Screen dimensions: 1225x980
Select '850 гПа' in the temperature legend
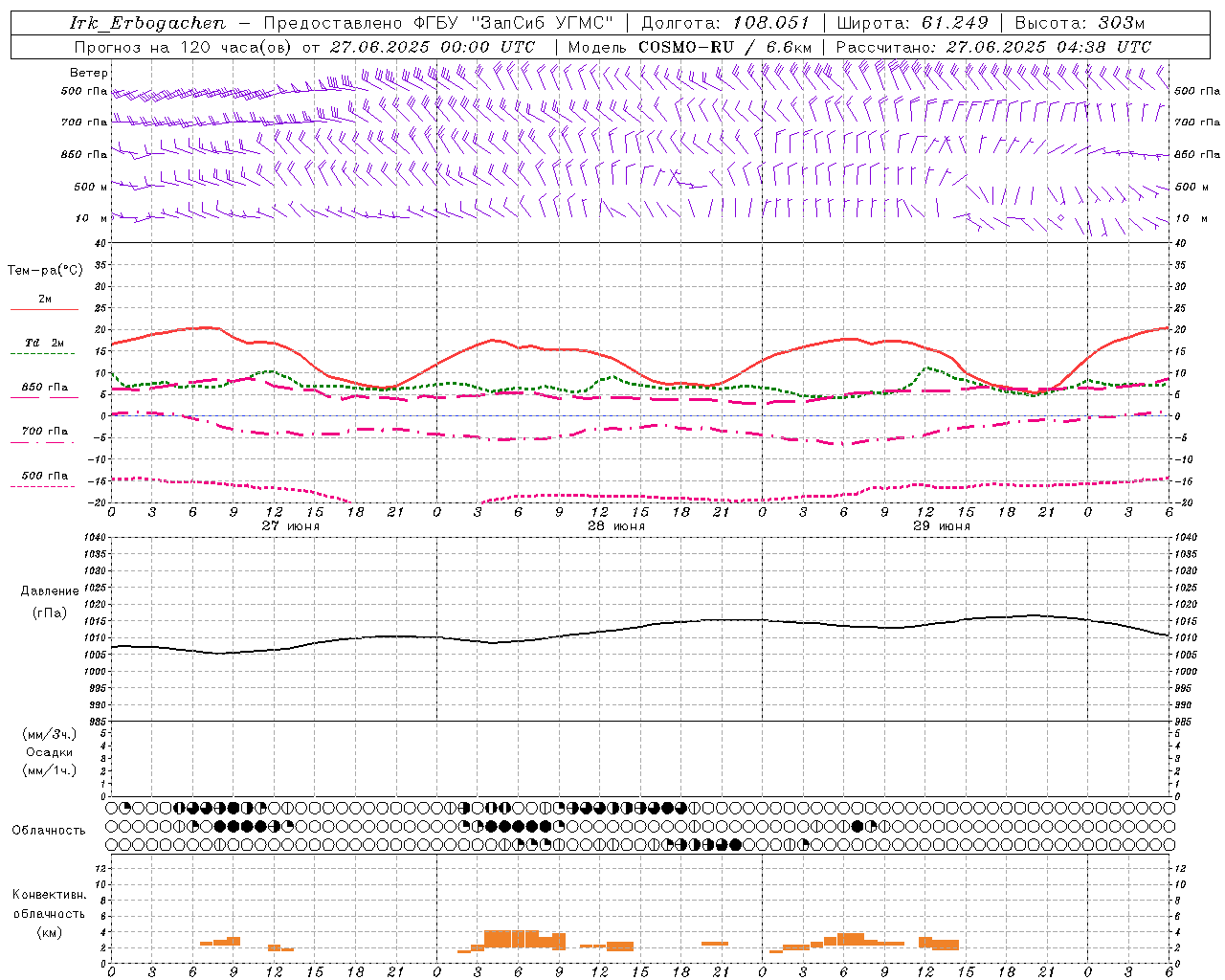tap(44, 388)
